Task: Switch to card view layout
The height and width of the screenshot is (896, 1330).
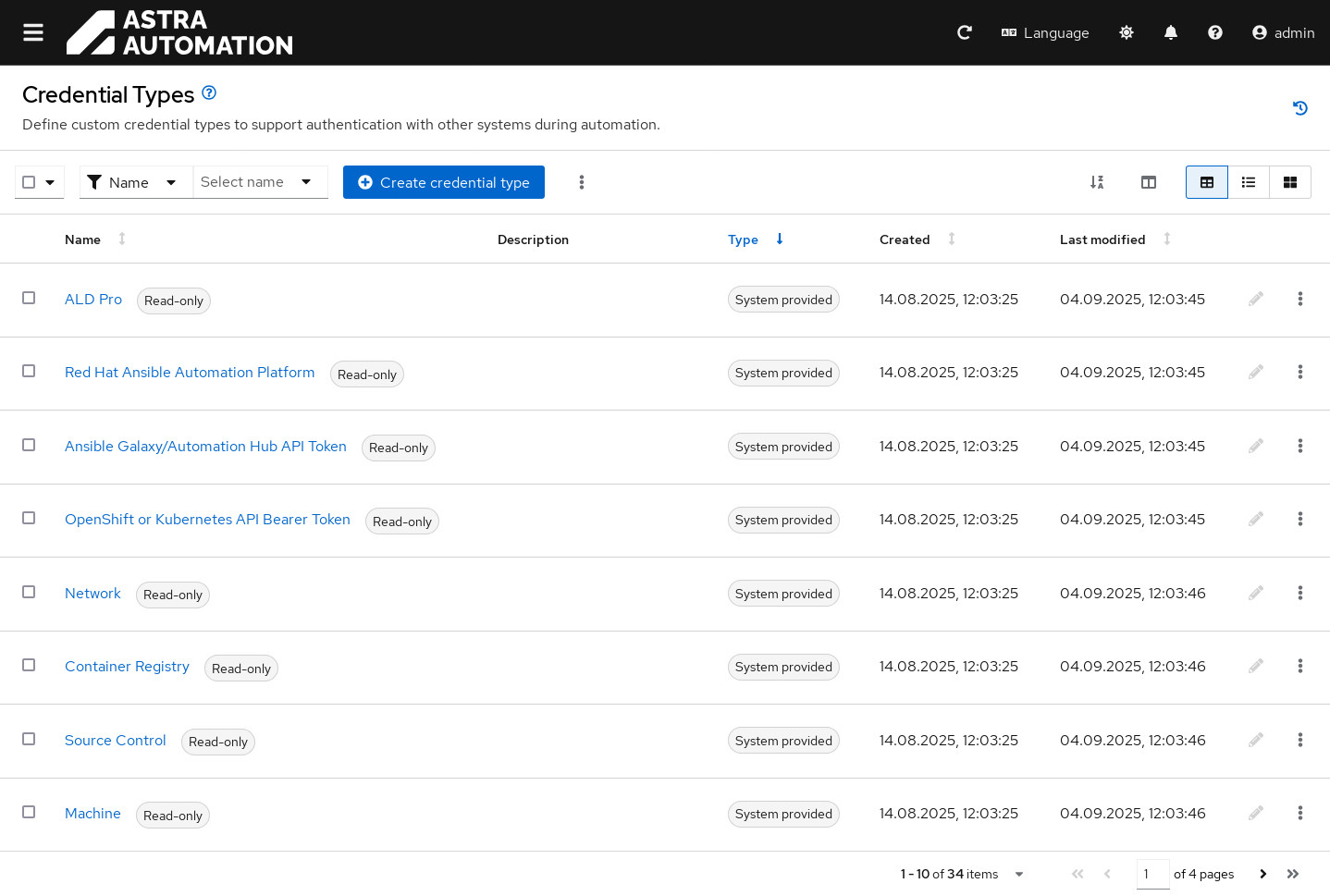Action: click(1289, 182)
